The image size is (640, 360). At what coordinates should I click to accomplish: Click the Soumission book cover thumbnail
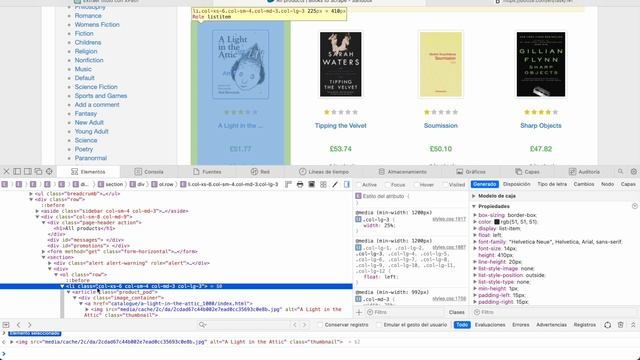(x=441, y=64)
